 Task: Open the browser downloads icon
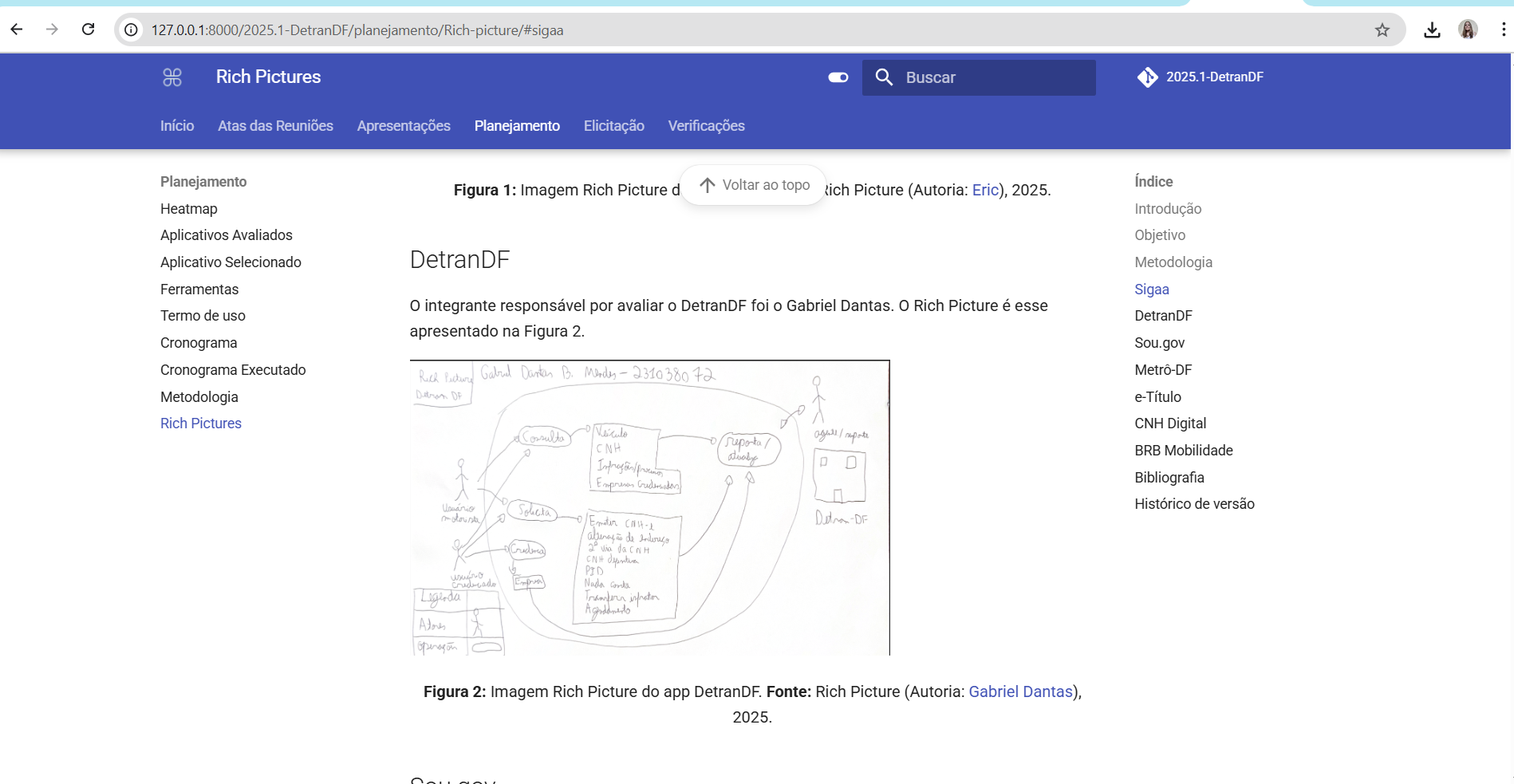(1432, 30)
